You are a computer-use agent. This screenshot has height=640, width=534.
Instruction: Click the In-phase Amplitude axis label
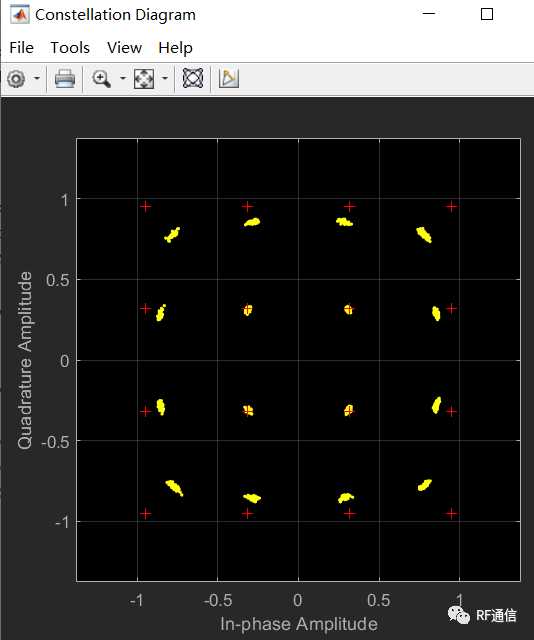[x=298, y=624]
